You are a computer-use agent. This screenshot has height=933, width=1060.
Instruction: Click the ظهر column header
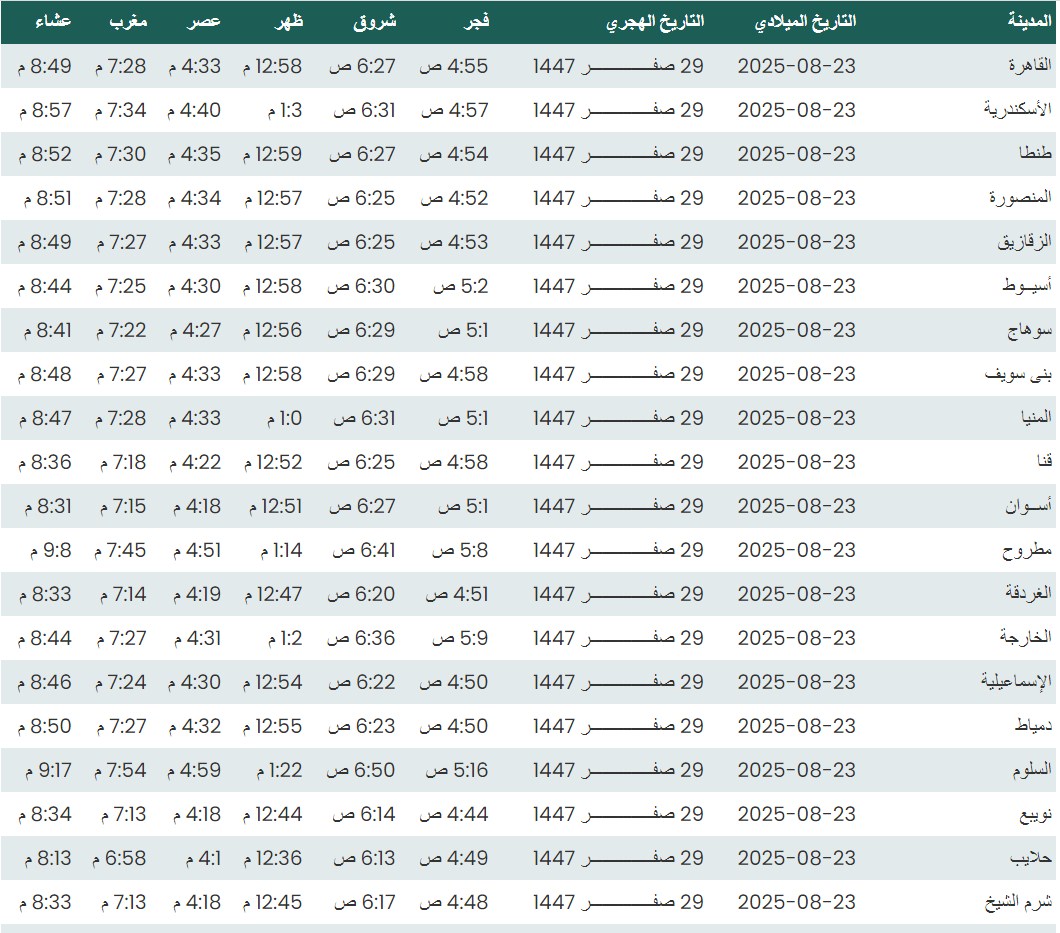(x=288, y=22)
